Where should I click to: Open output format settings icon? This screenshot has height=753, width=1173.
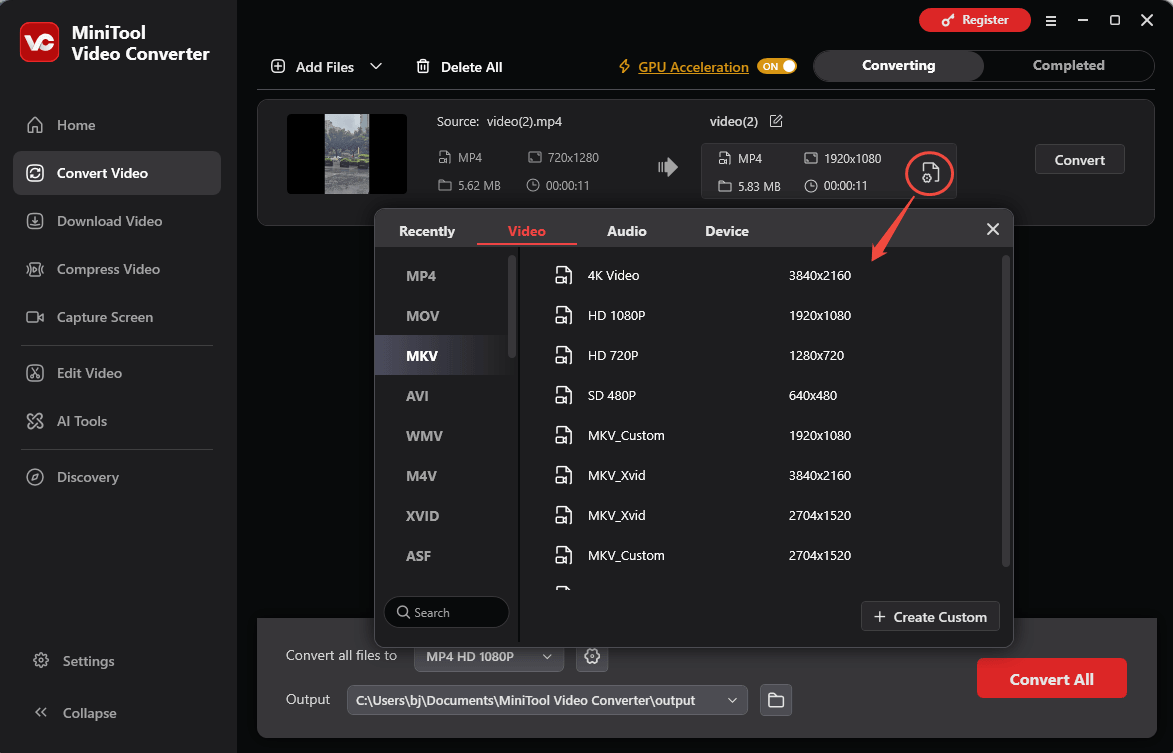tap(930, 173)
